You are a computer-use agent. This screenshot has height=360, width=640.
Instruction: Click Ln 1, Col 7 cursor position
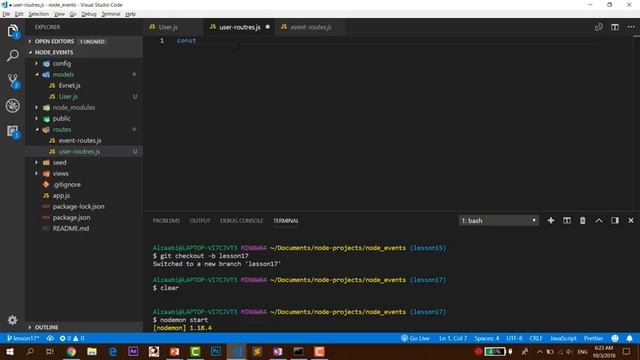[453, 338]
